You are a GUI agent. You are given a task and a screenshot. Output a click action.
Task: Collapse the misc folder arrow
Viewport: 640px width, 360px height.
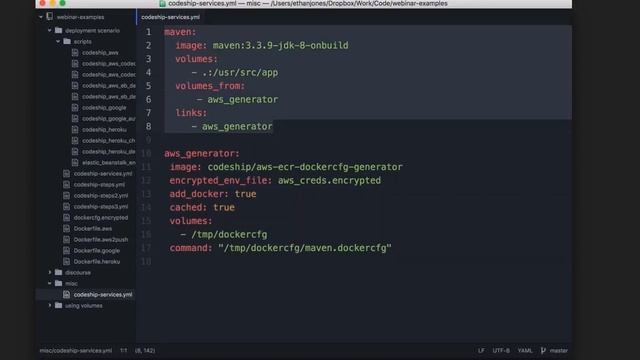coord(49,283)
